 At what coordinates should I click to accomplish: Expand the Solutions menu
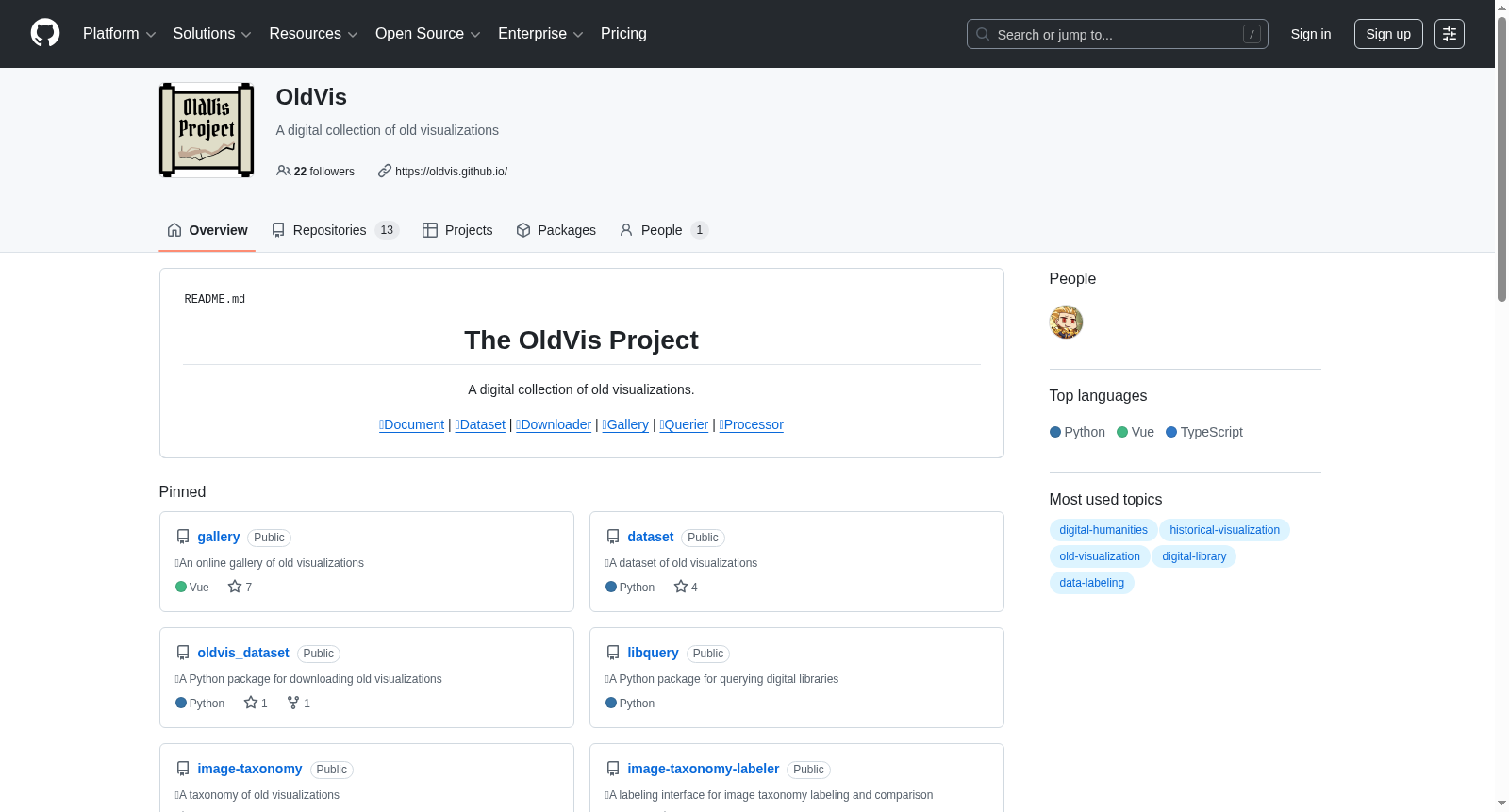click(212, 34)
